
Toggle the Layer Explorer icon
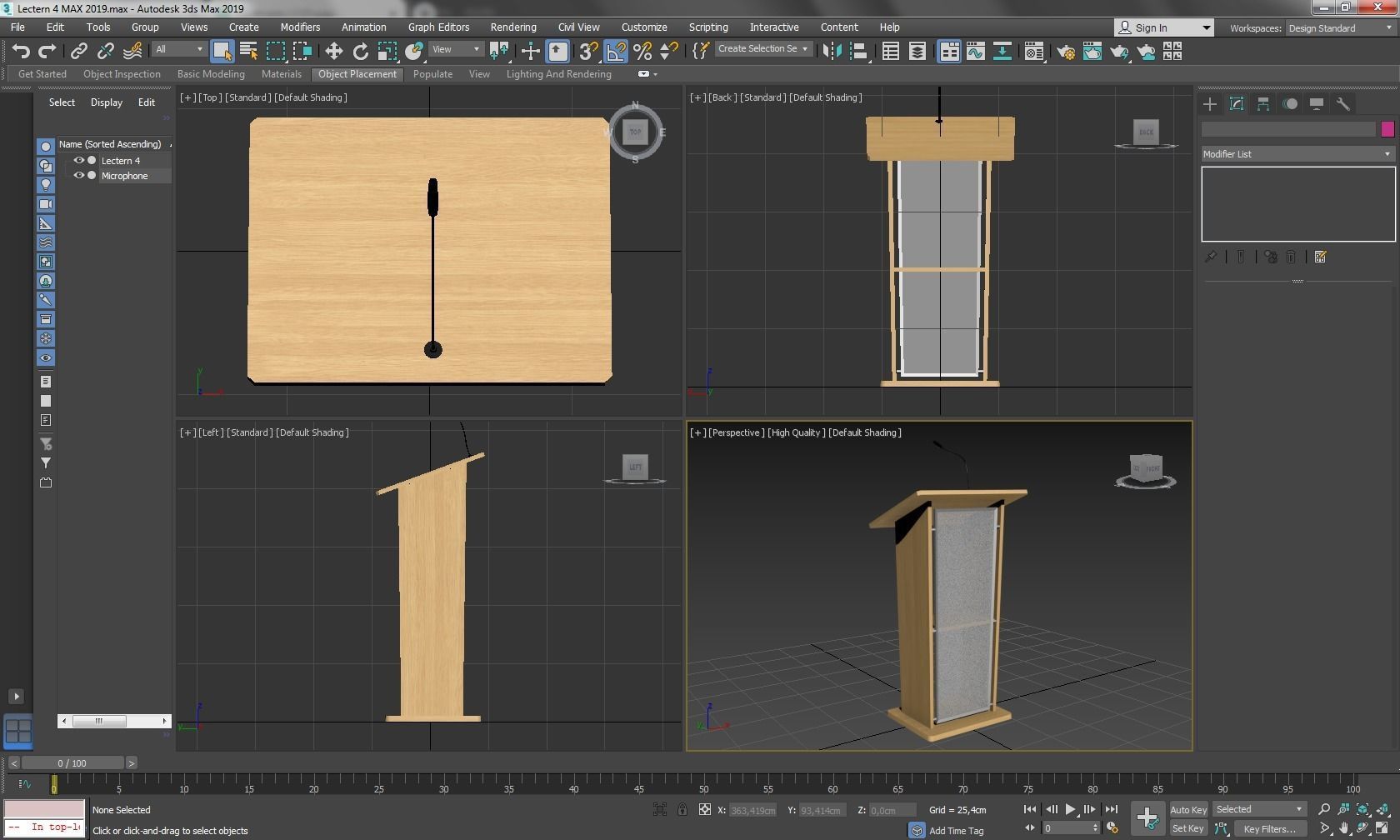click(917, 52)
